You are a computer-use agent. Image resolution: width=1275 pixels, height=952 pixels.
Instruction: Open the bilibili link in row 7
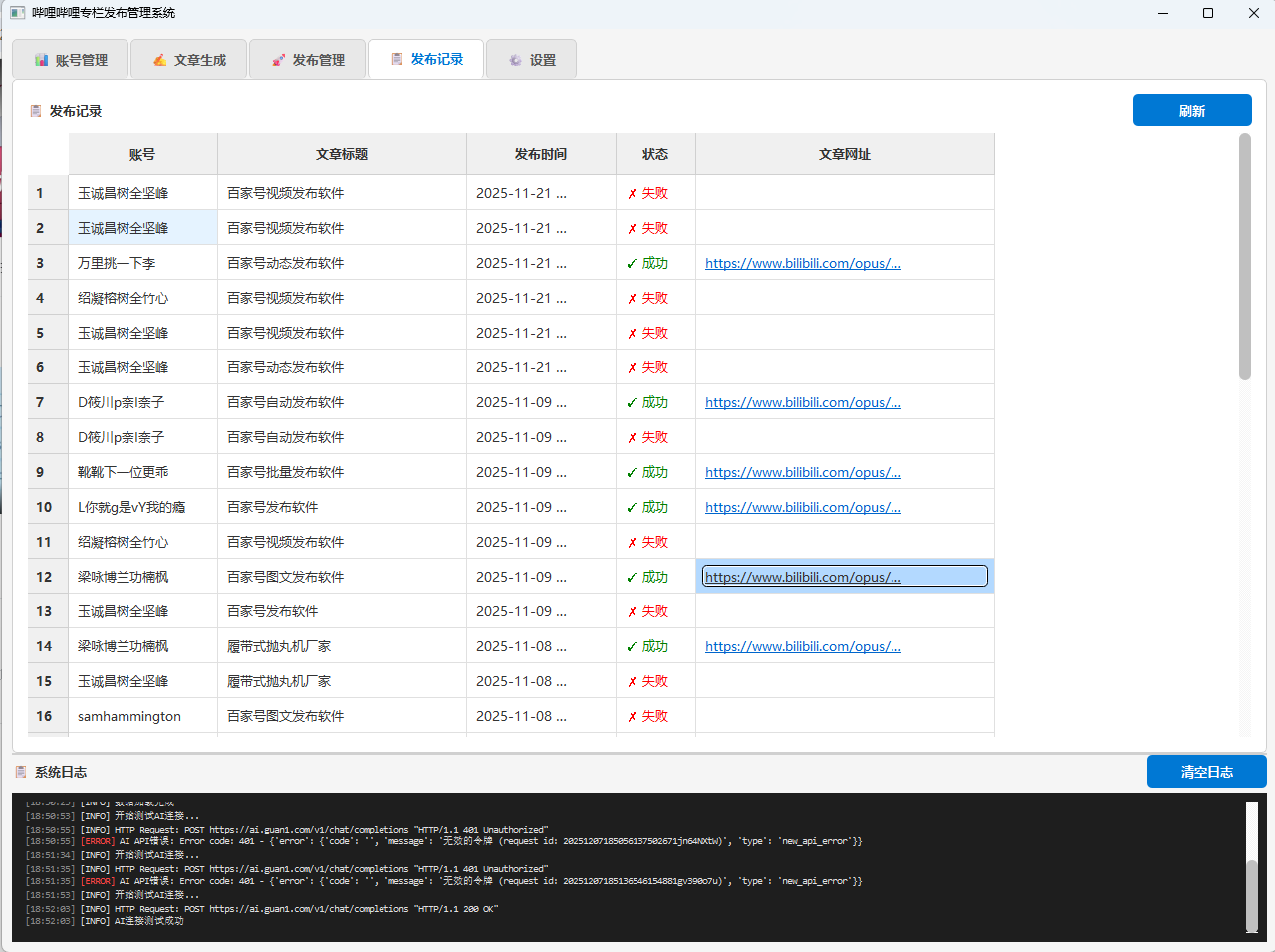tap(803, 402)
